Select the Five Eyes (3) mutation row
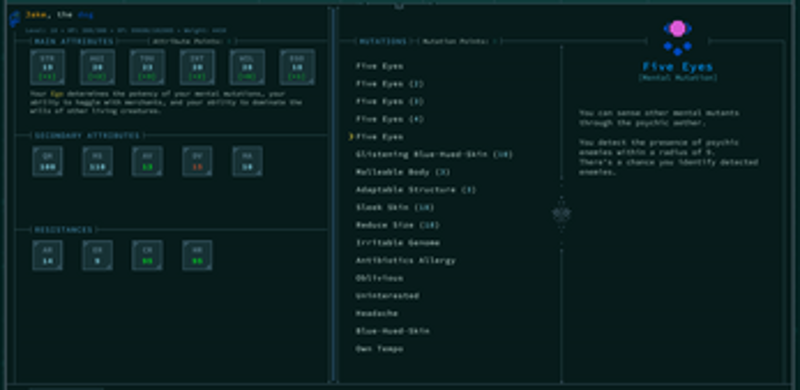Image resolution: width=800 pixels, height=390 pixels. (x=390, y=101)
